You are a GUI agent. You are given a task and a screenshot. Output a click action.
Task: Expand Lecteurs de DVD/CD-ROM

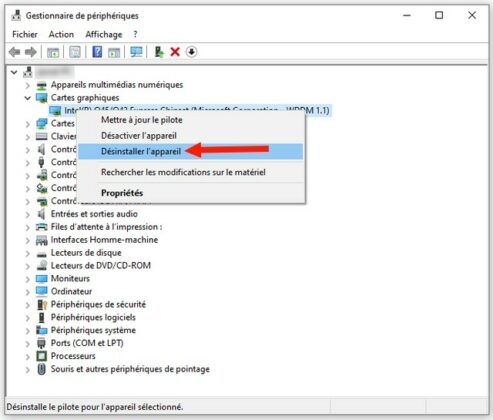click(28, 266)
